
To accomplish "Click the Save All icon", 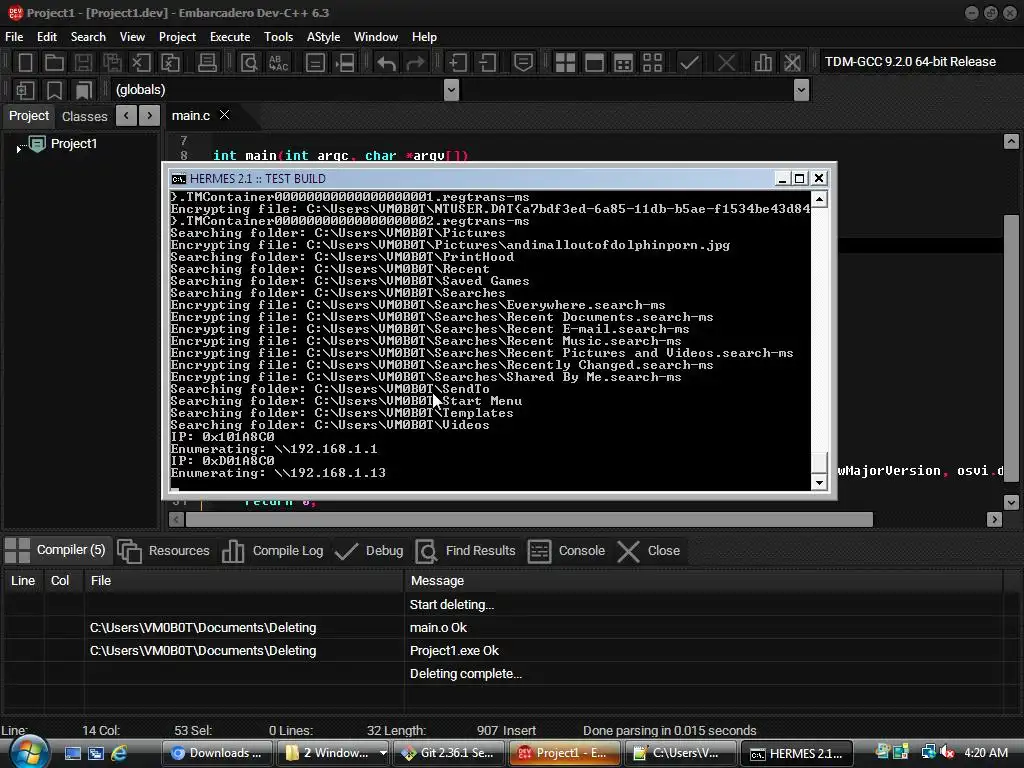I will pos(112,63).
